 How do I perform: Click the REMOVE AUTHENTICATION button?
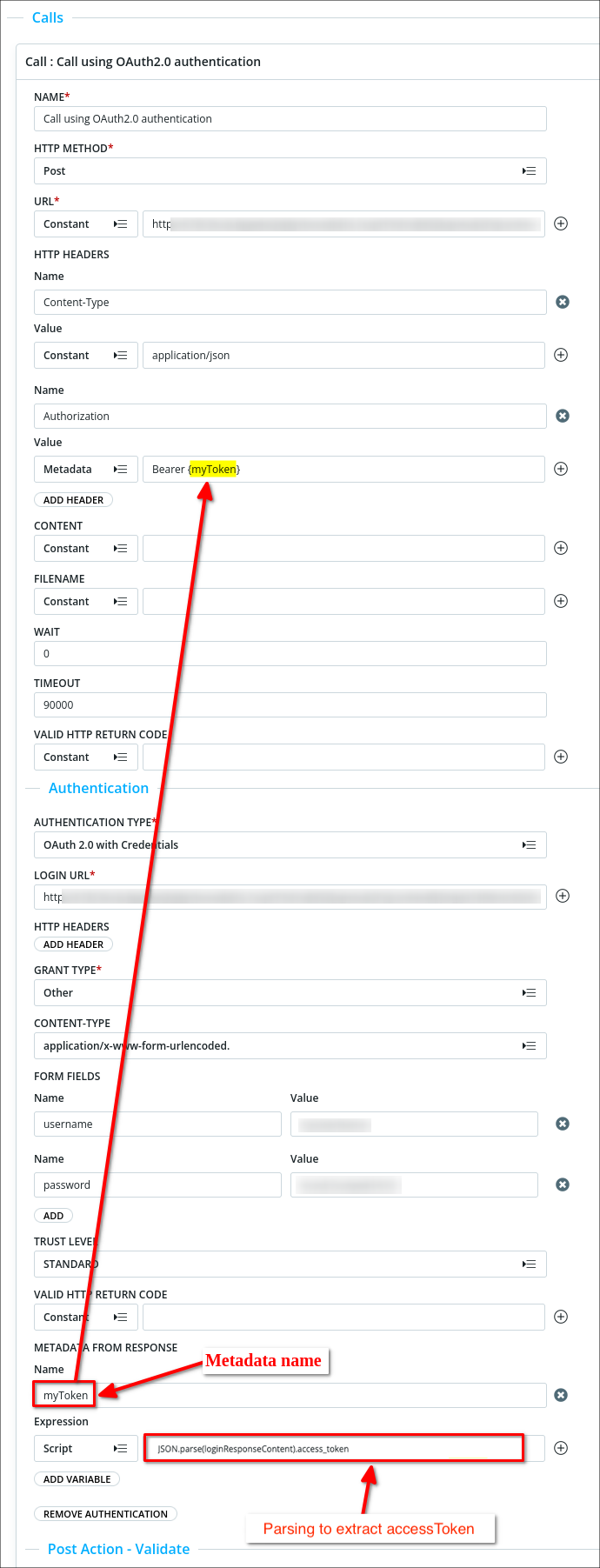point(105,1513)
